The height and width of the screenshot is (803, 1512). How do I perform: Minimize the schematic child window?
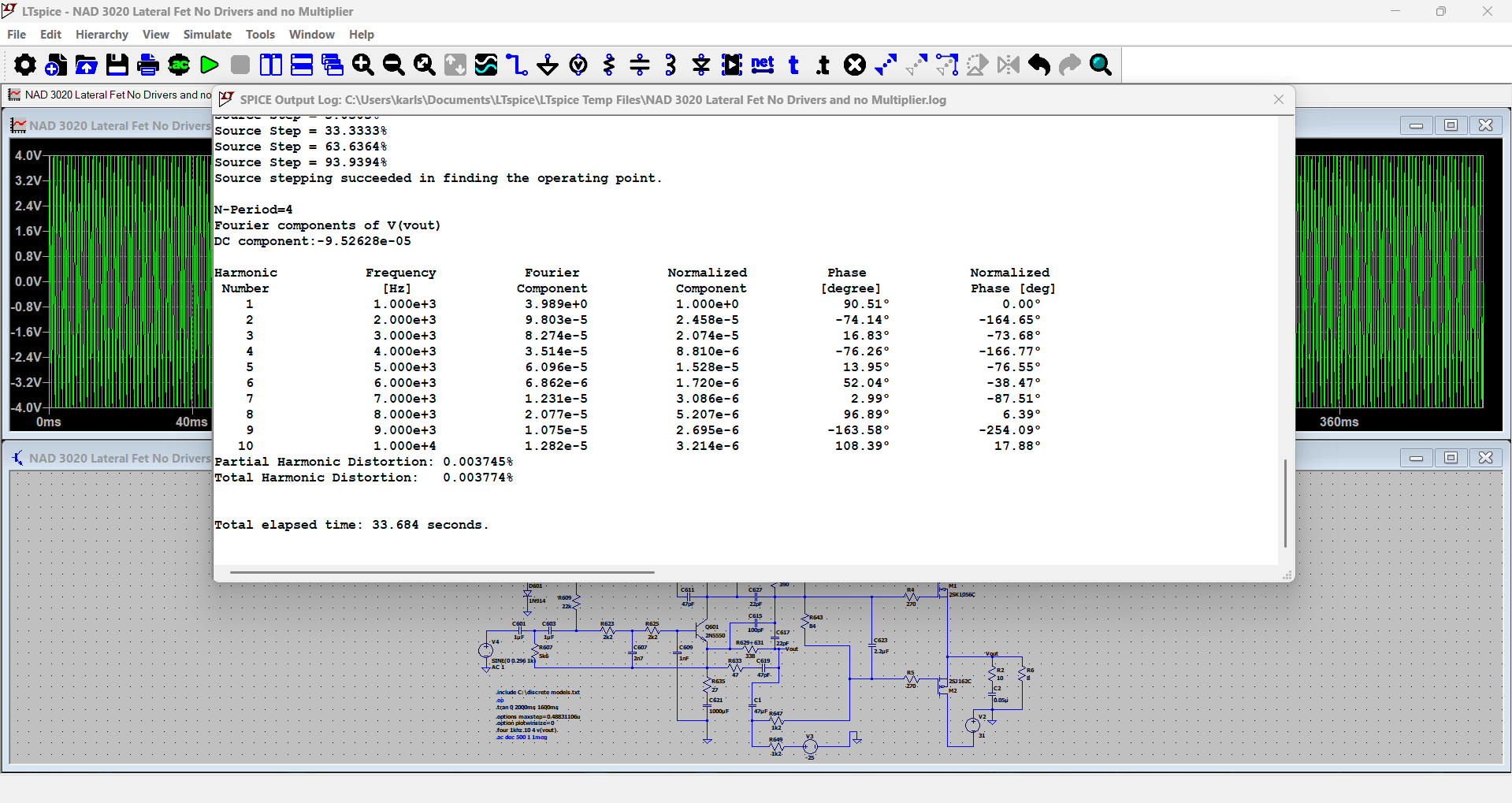pyautogui.click(x=1416, y=458)
